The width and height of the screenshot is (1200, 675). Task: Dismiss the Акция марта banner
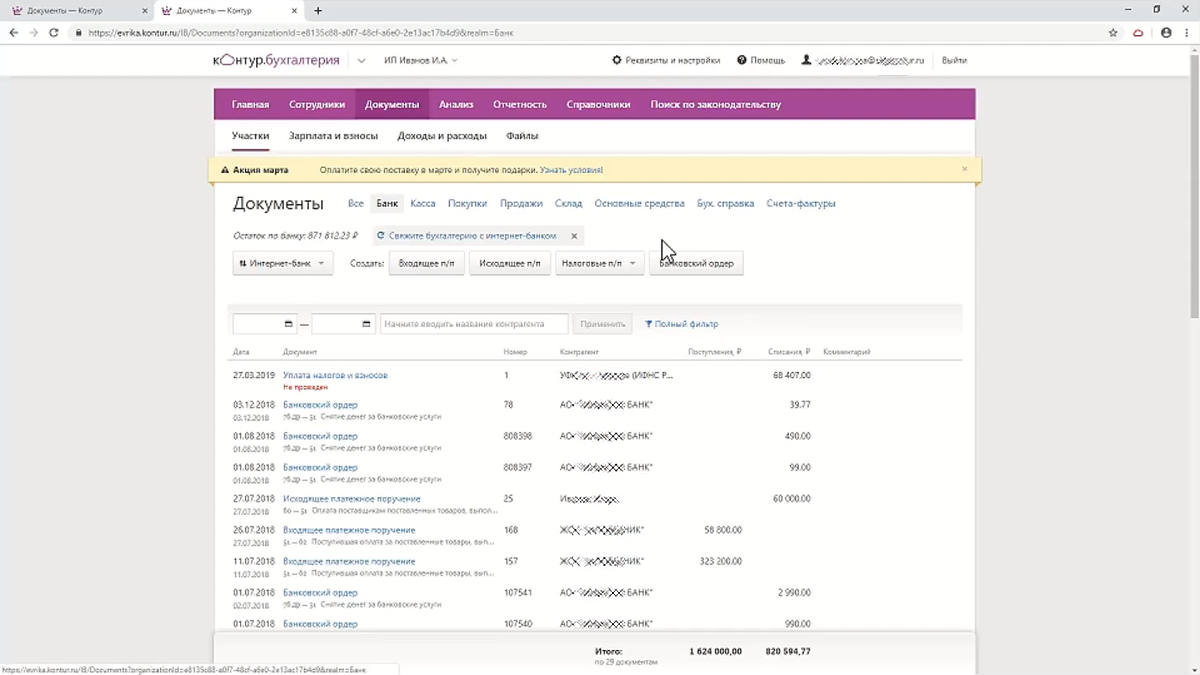(965, 169)
